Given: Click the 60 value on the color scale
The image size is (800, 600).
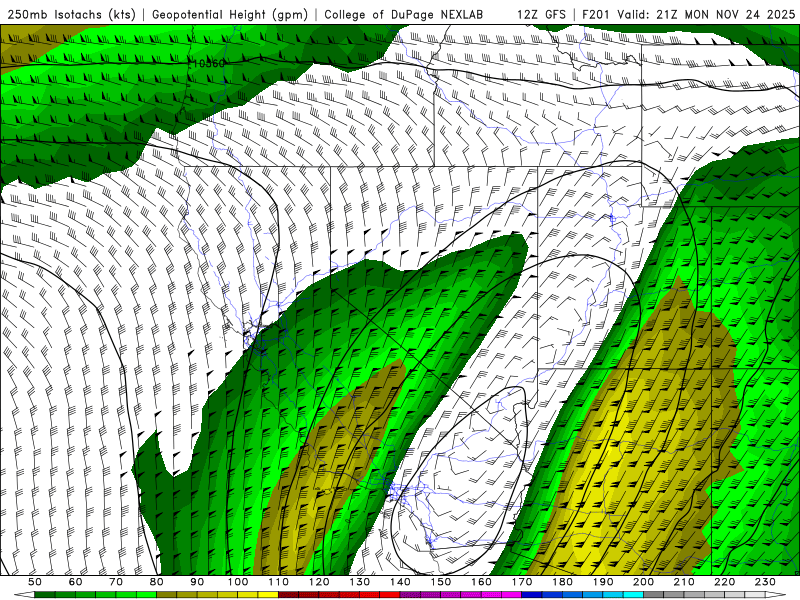Looking at the screenshot, I should coord(76,582).
